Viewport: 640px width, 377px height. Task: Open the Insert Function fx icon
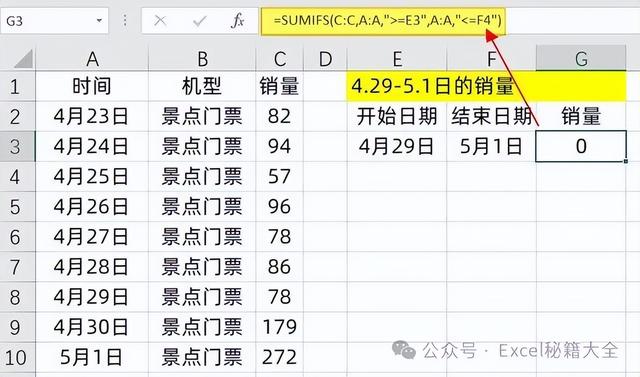[x=237, y=20]
